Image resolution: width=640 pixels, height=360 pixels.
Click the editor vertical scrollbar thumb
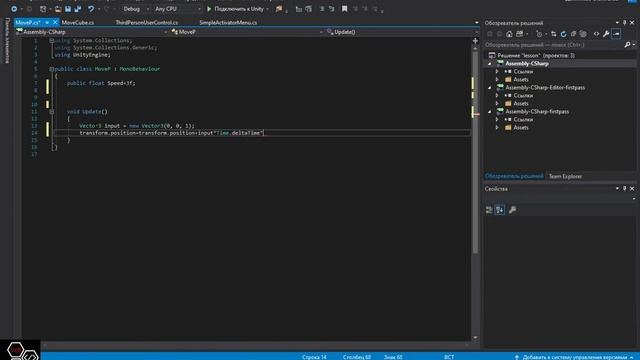coord(475,152)
